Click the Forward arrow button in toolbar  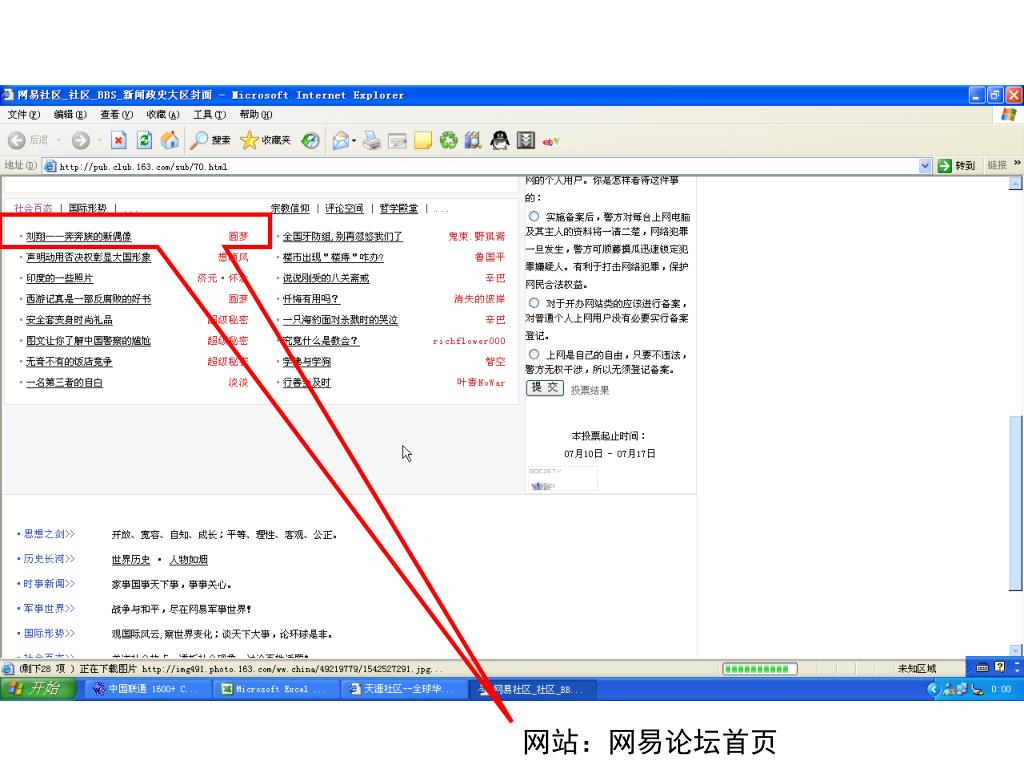(x=81, y=140)
